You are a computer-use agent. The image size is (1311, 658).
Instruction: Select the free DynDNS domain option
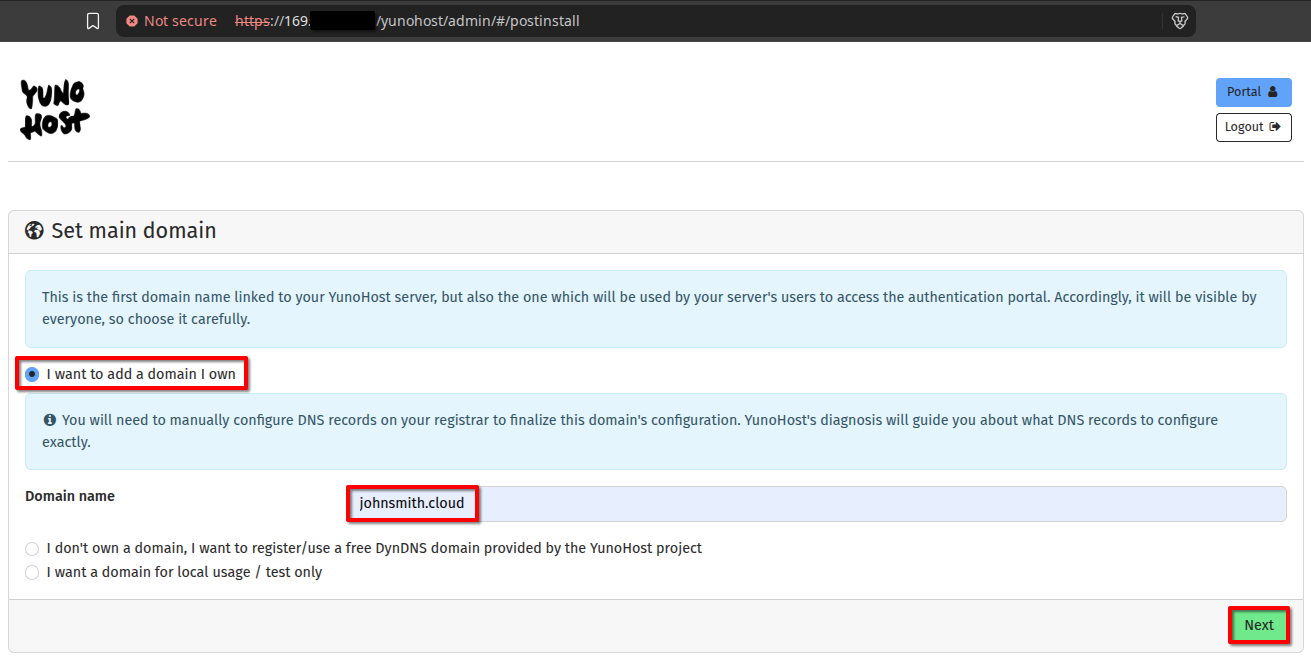pyautogui.click(x=33, y=548)
